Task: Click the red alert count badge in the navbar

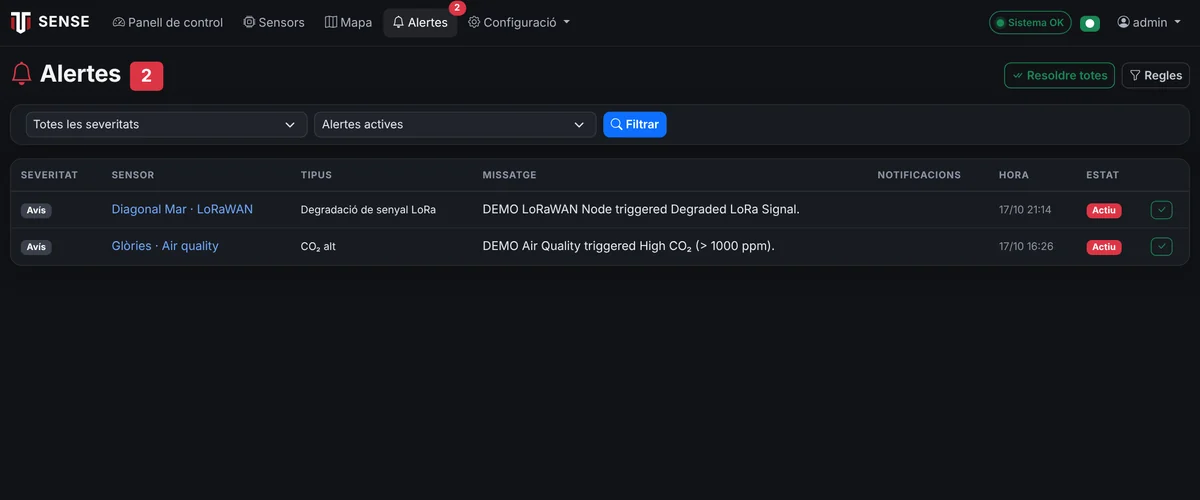Action: coord(457,8)
